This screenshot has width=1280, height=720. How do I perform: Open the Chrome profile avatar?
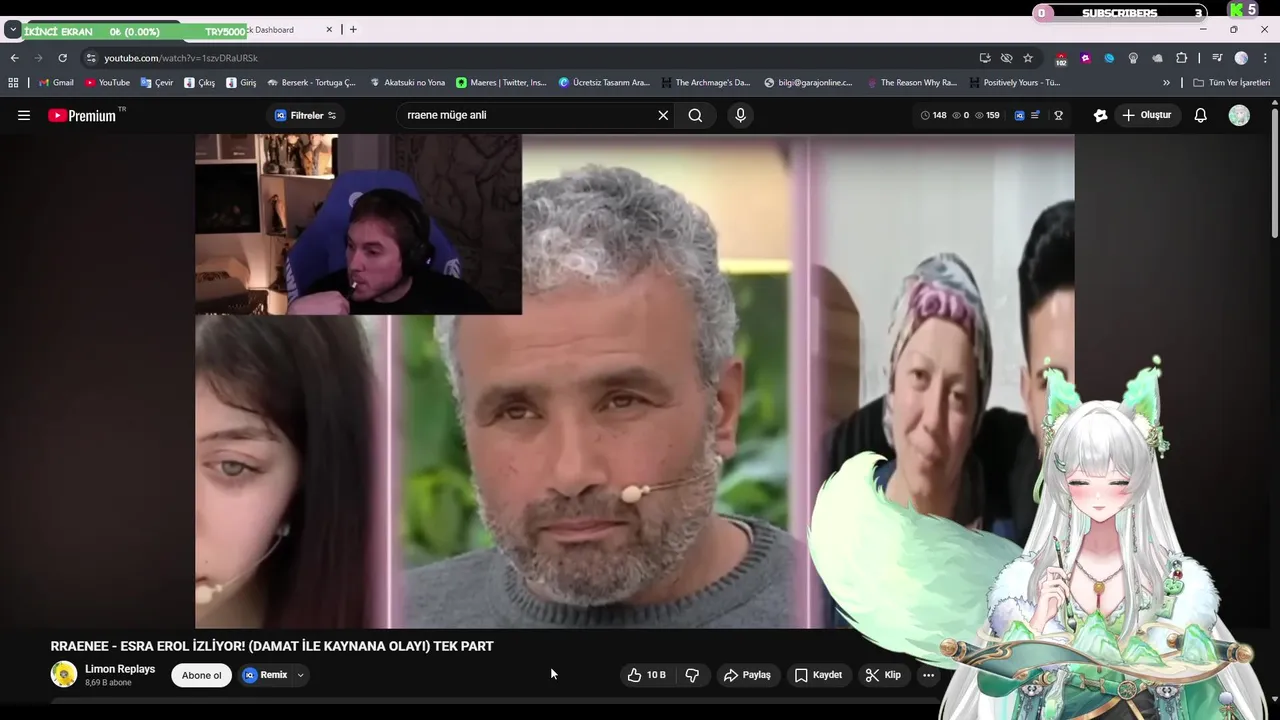click(x=1241, y=58)
